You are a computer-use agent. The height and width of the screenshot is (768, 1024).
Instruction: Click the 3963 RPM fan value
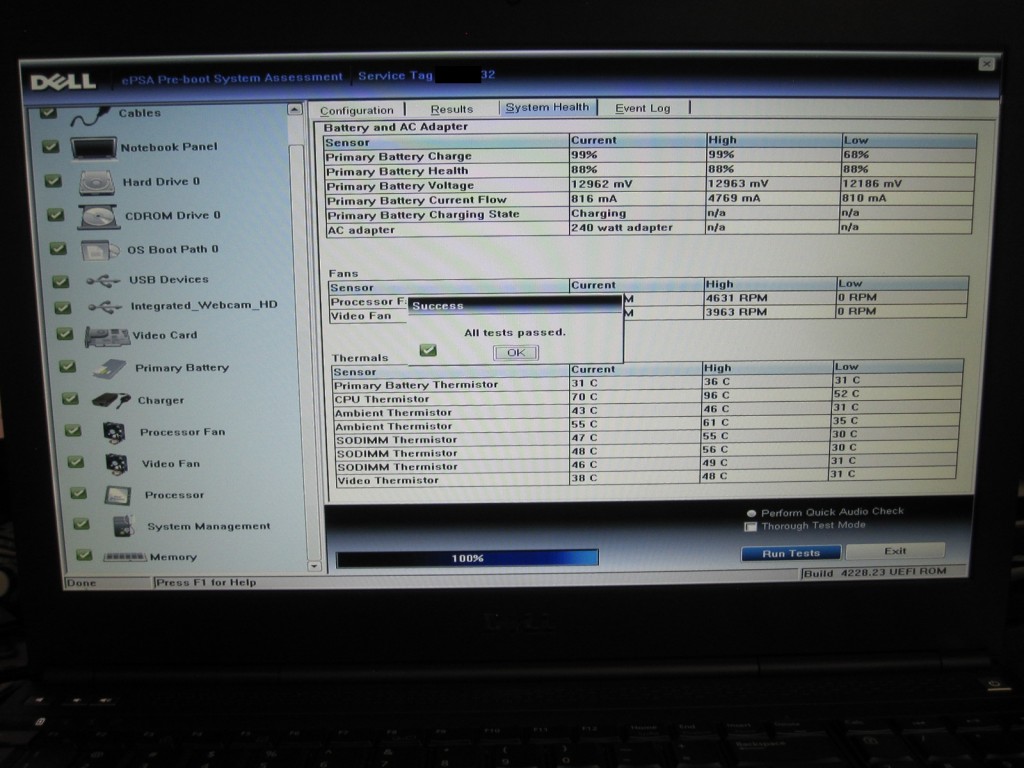[x=736, y=313]
